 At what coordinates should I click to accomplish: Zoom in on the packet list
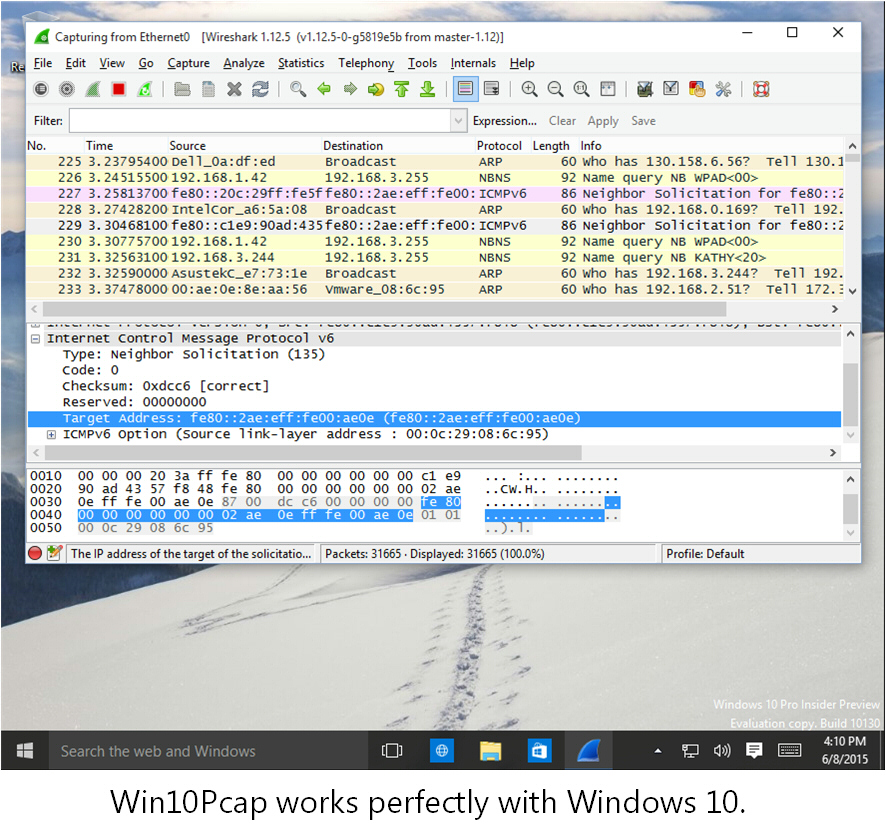528,89
